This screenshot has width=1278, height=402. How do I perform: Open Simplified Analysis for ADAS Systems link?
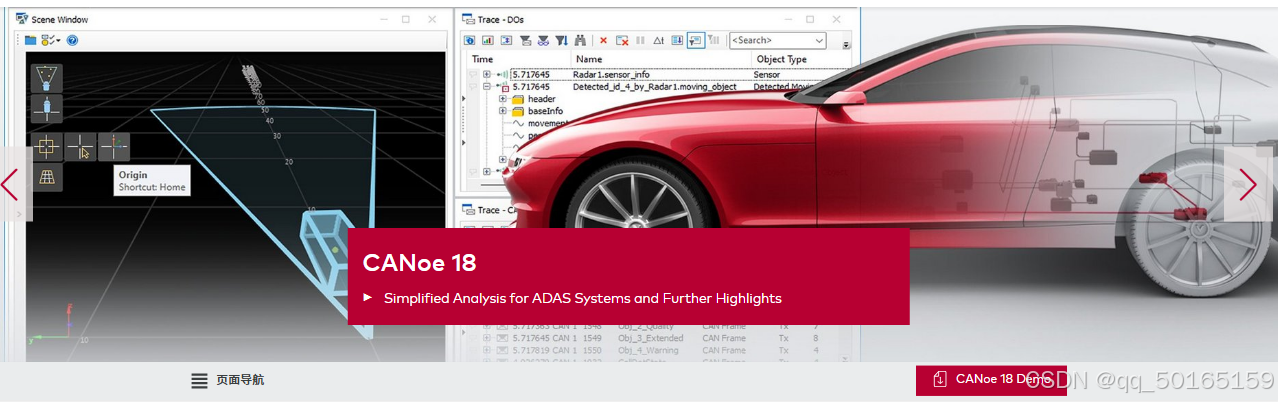tap(582, 298)
